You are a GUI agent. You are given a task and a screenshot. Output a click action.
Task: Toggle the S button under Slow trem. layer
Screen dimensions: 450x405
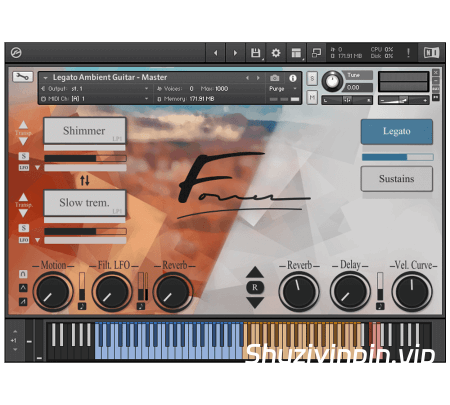point(23,228)
